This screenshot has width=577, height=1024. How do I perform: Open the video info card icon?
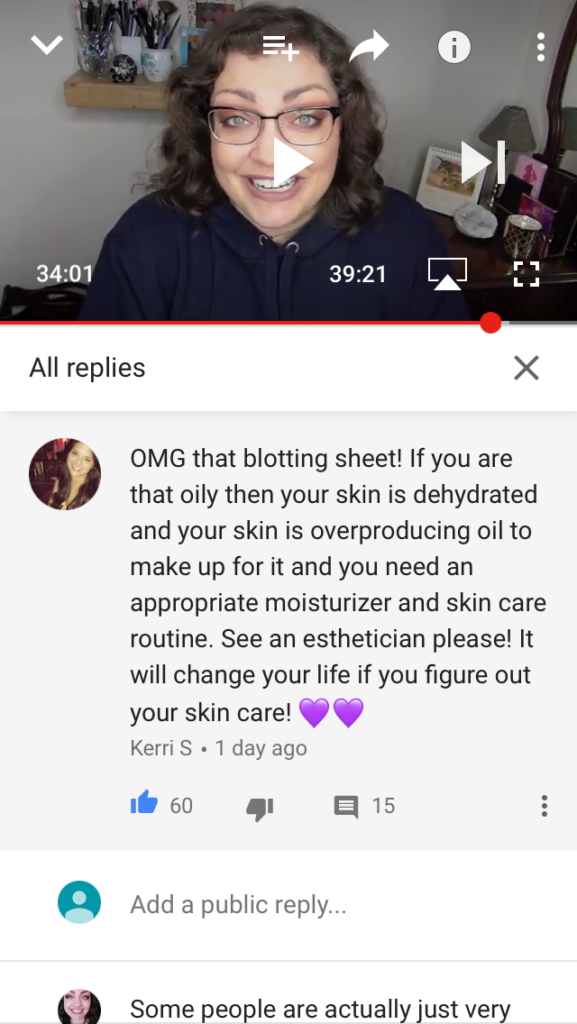(454, 47)
